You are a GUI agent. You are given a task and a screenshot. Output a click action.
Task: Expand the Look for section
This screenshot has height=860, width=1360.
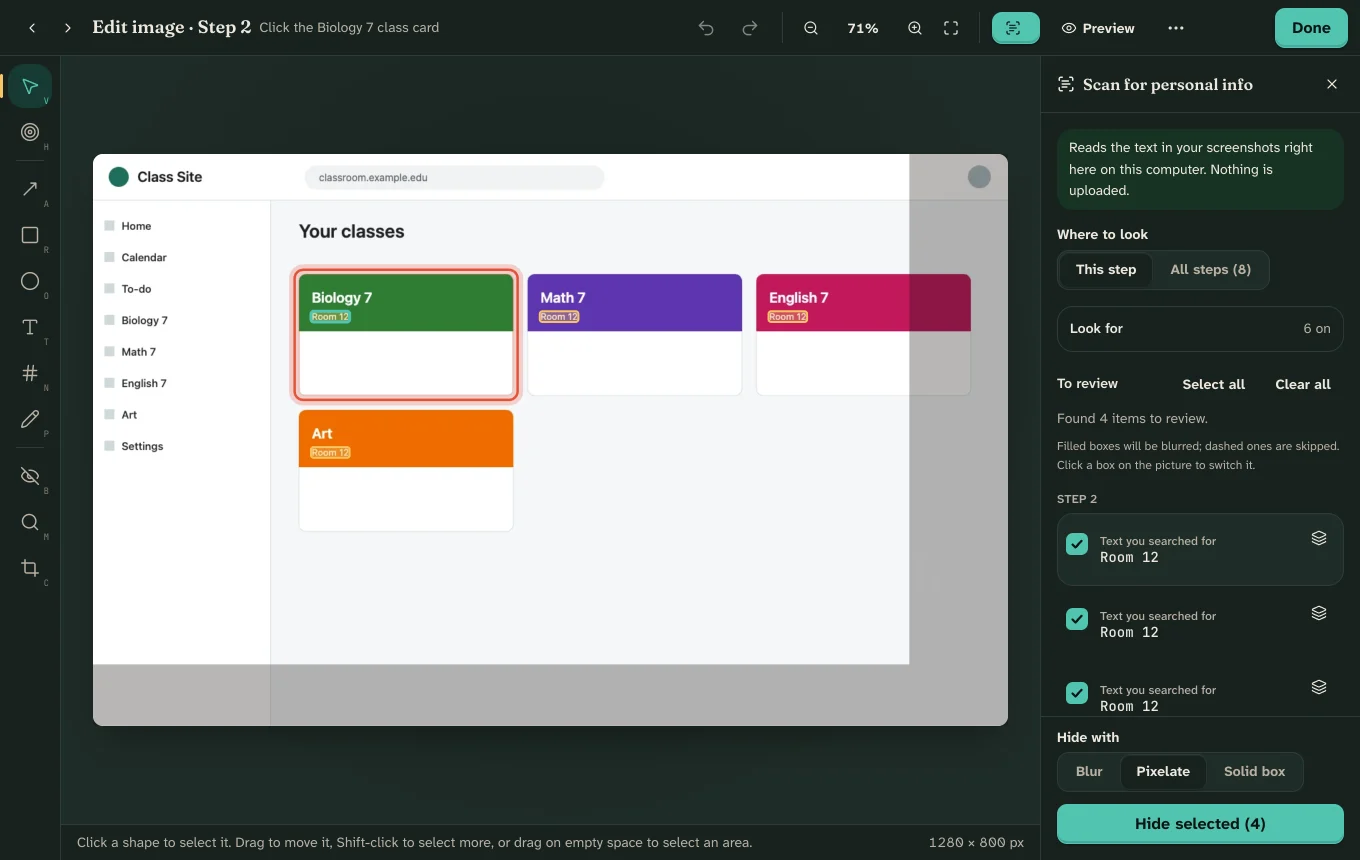[x=1200, y=328]
